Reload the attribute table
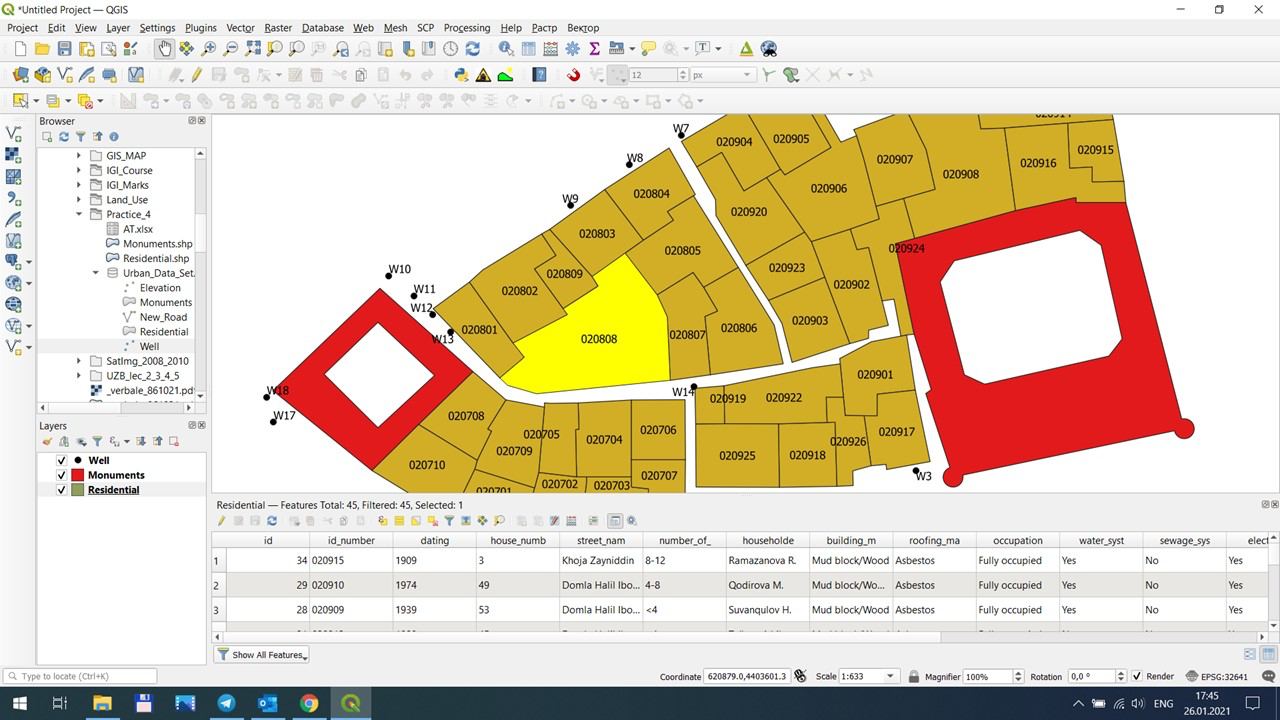The width and height of the screenshot is (1280, 720). coord(272,521)
